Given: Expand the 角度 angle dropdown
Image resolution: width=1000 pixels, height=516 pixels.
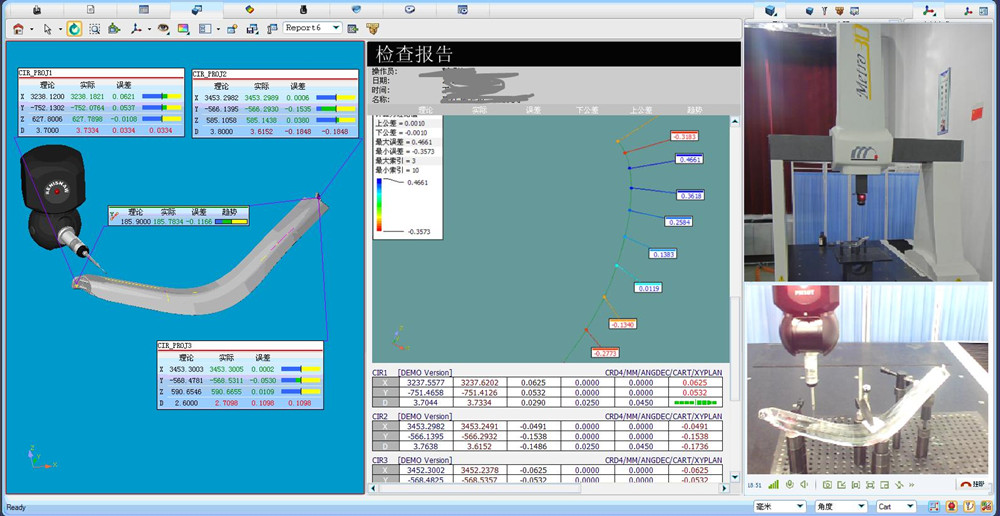Looking at the screenshot, I should pos(840,507).
